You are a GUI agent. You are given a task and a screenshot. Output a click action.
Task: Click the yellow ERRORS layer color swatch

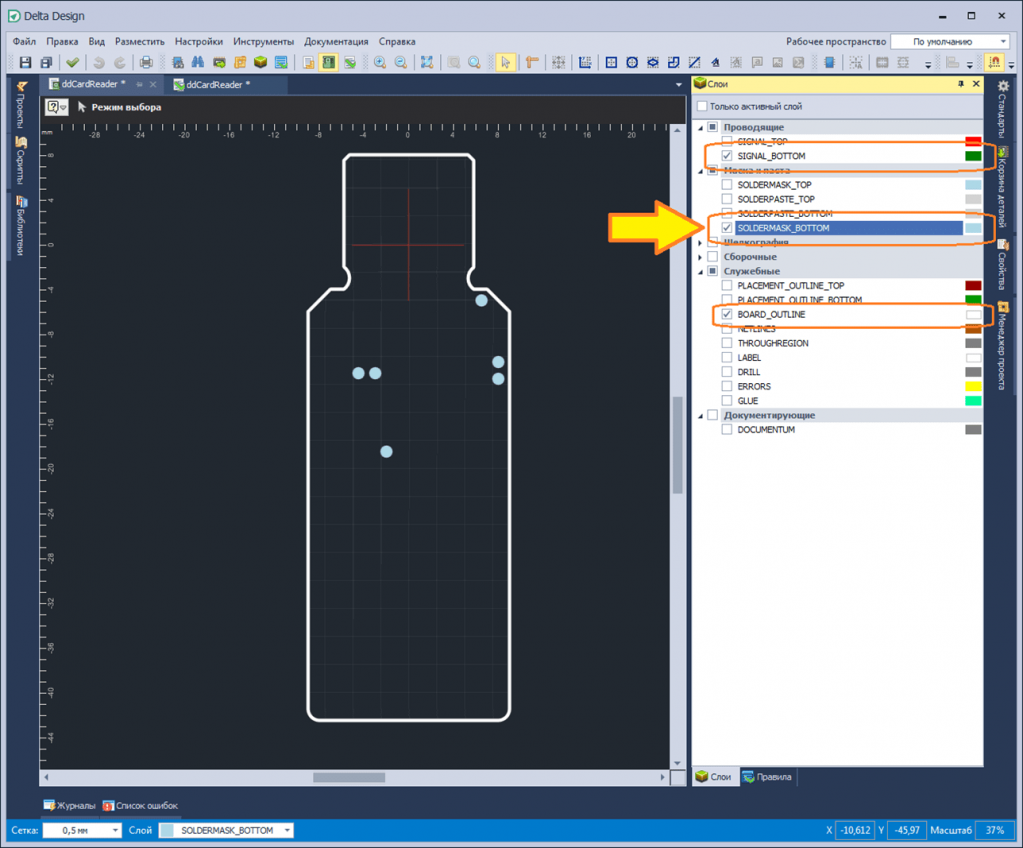tap(972, 386)
